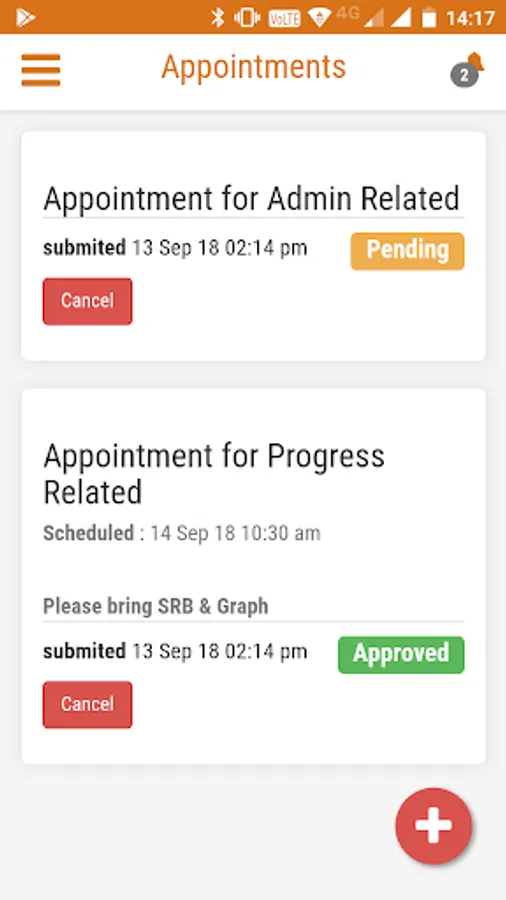
Task: Tap the Pending status badge
Action: pyautogui.click(x=407, y=251)
